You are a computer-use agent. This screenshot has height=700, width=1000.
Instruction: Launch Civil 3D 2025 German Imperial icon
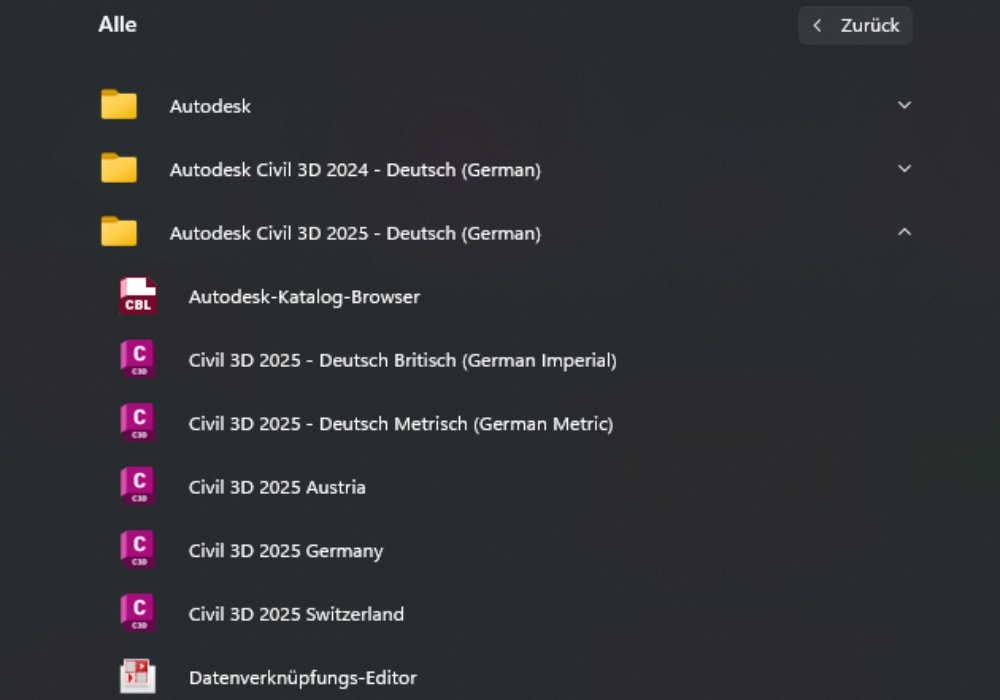click(138, 360)
